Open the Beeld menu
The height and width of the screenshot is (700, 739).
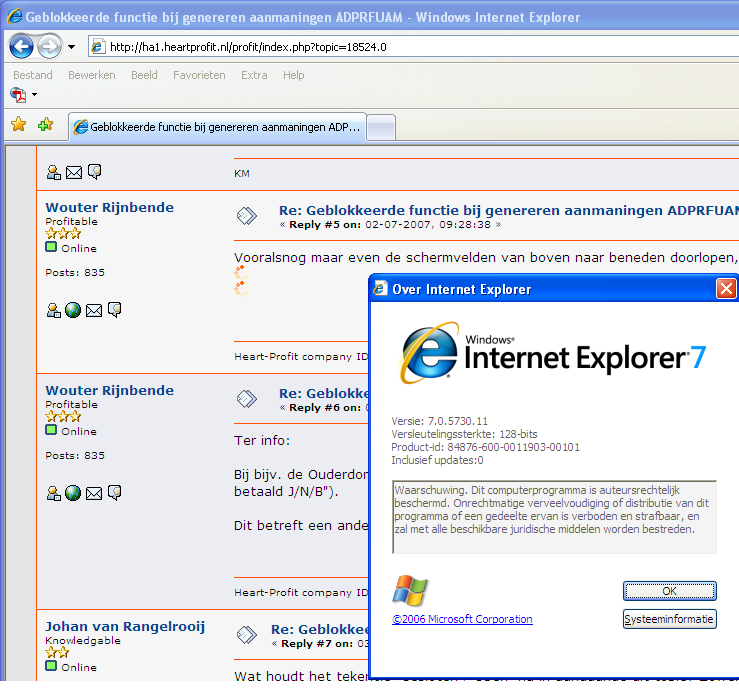(x=144, y=75)
